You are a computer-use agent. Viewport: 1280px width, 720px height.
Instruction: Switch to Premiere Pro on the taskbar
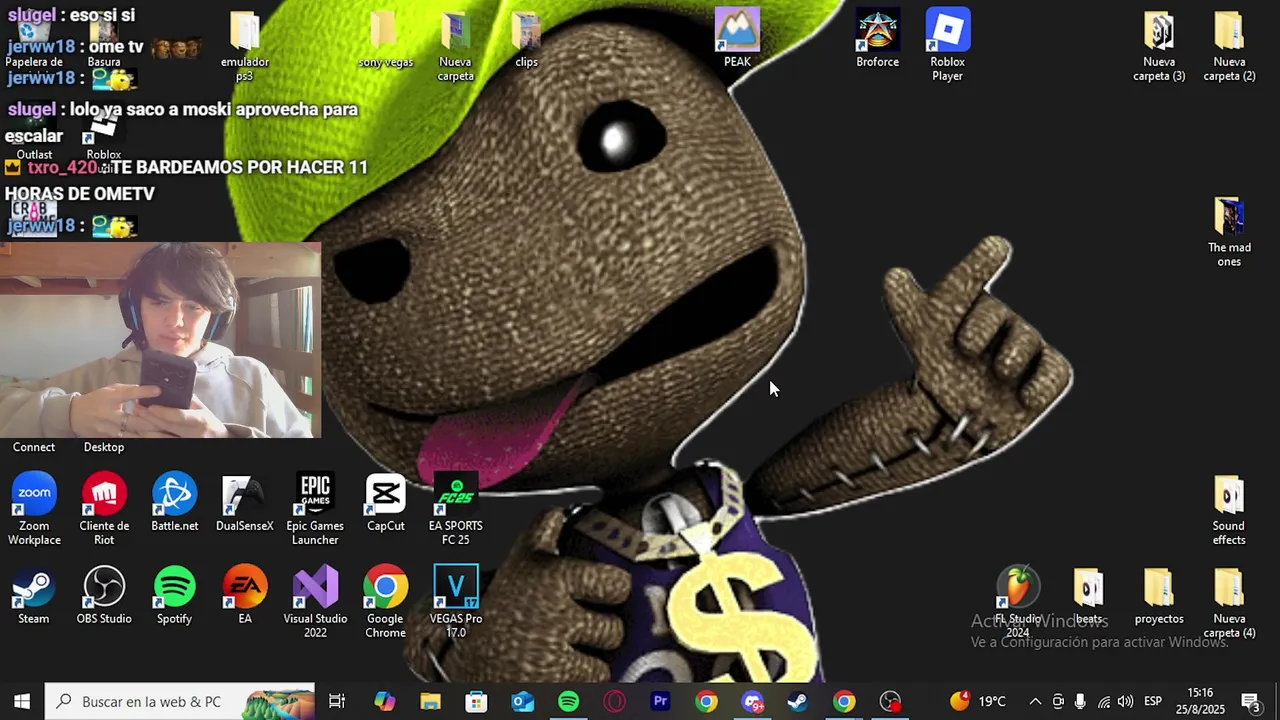pyautogui.click(x=660, y=701)
